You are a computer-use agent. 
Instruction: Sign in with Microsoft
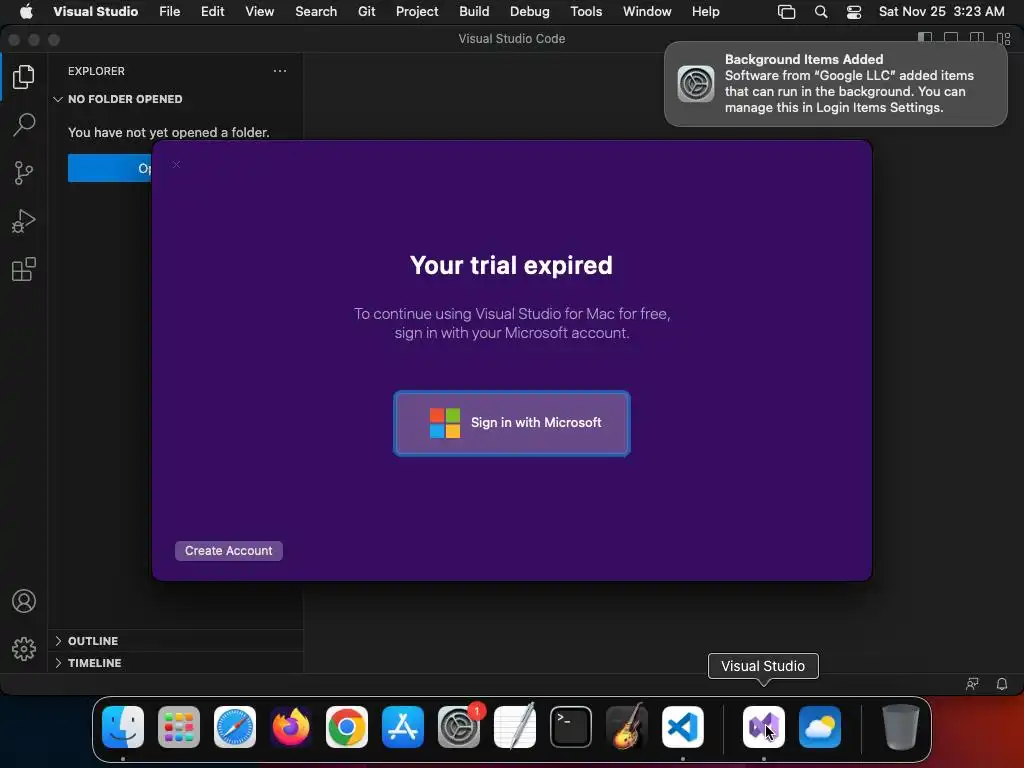(x=512, y=423)
